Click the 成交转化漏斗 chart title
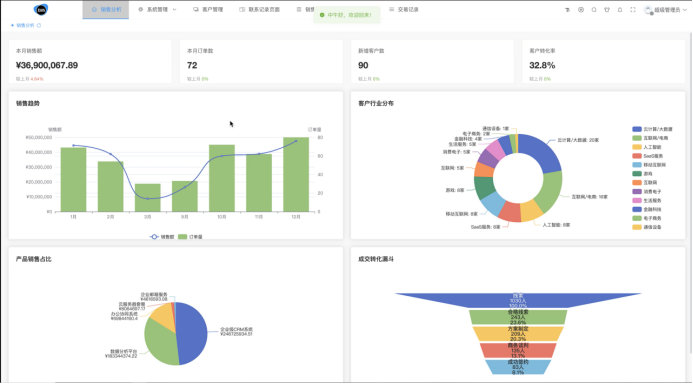This screenshot has height=384, width=693. tap(376, 259)
